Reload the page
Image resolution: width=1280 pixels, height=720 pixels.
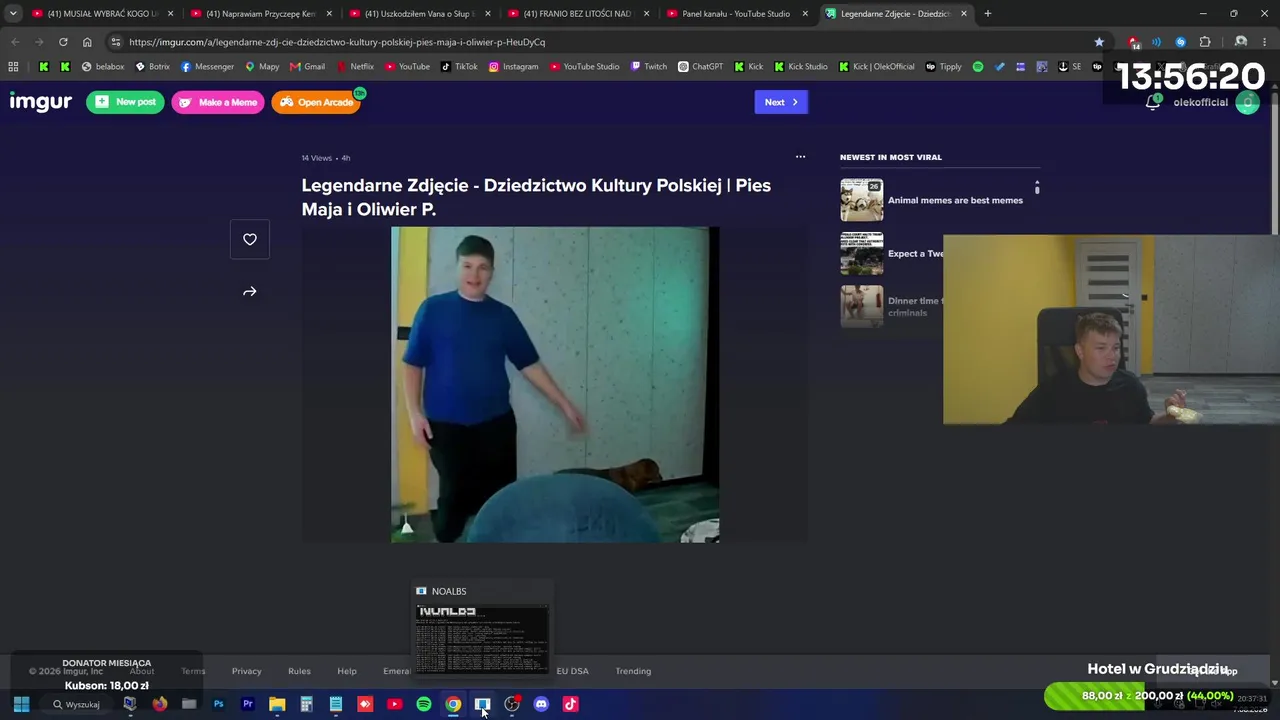[63, 42]
